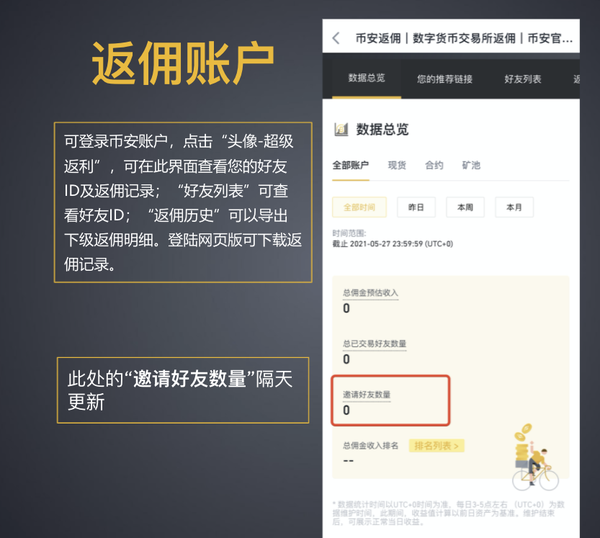Click the page title 币安返佣

click(378, 38)
